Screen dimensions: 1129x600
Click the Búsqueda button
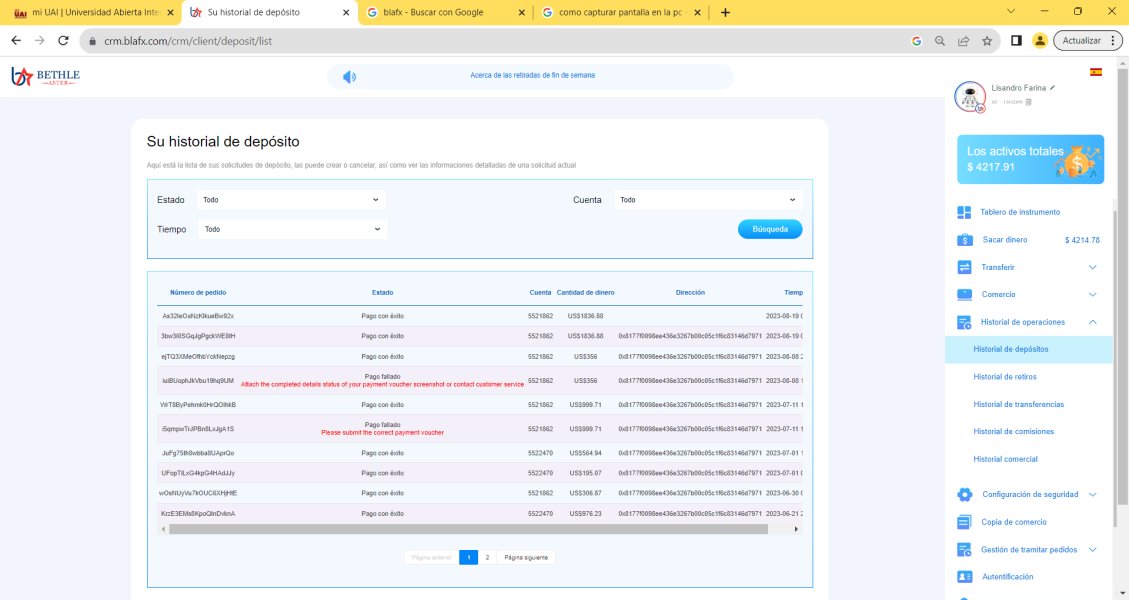[x=770, y=229]
